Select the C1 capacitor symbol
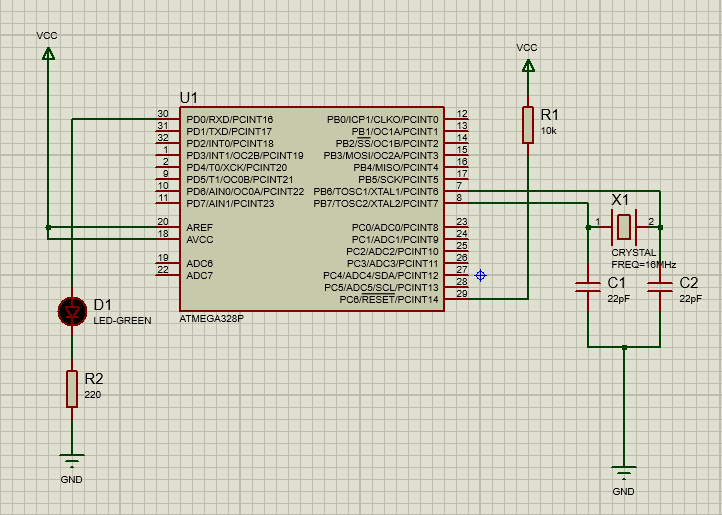Viewport: 722px width, 515px height. point(587,288)
